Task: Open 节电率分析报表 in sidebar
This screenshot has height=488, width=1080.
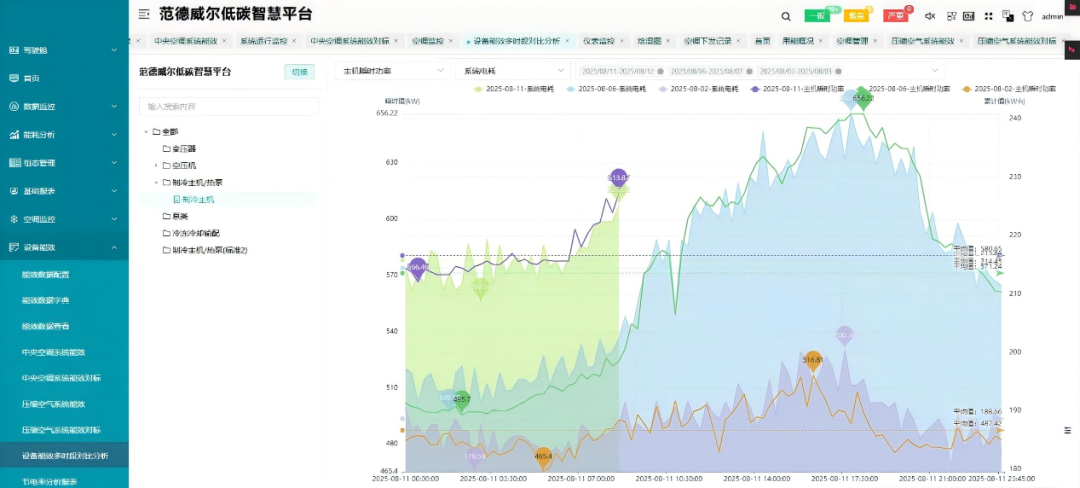Action: pyautogui.click(x=49, y=482)
